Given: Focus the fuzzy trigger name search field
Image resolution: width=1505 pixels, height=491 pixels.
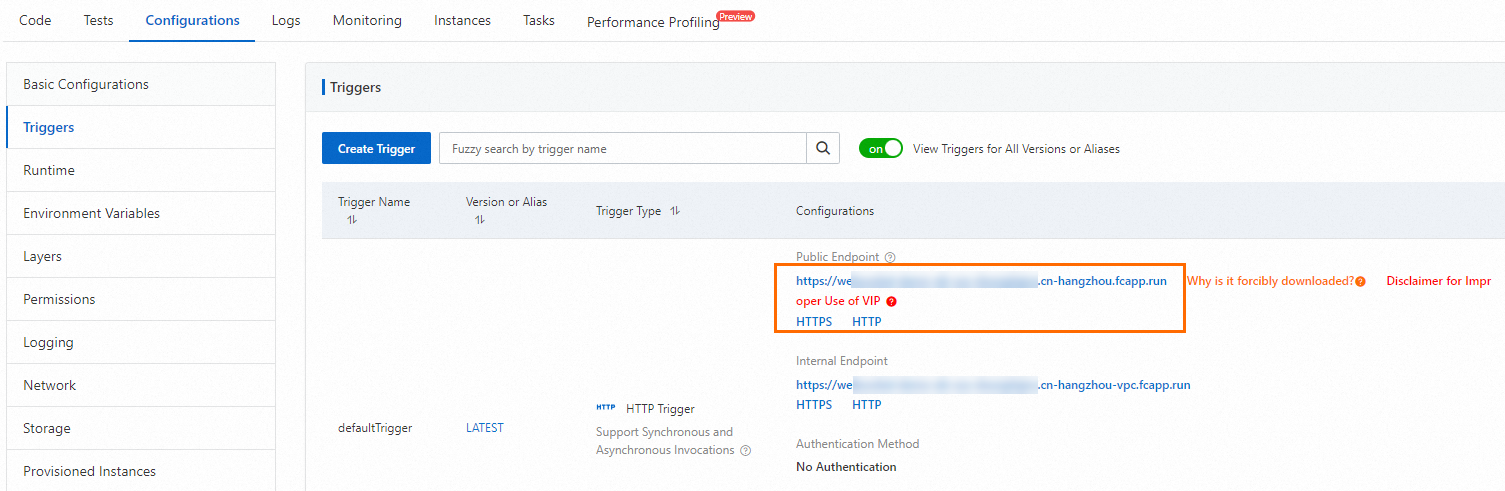Looking at the screenshot, I should [x=623, y=148].
